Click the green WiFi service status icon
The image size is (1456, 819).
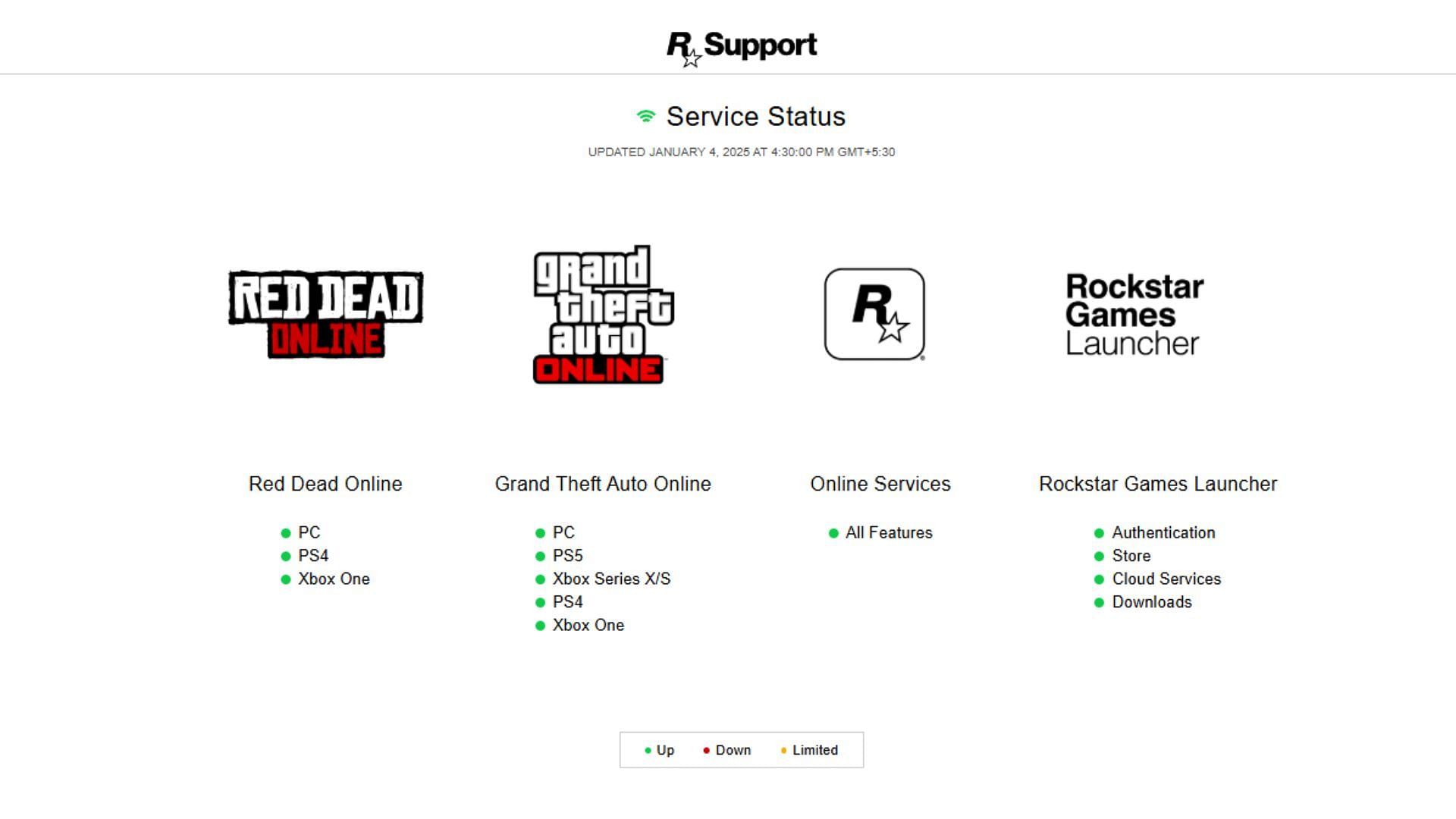pos(647,116)
